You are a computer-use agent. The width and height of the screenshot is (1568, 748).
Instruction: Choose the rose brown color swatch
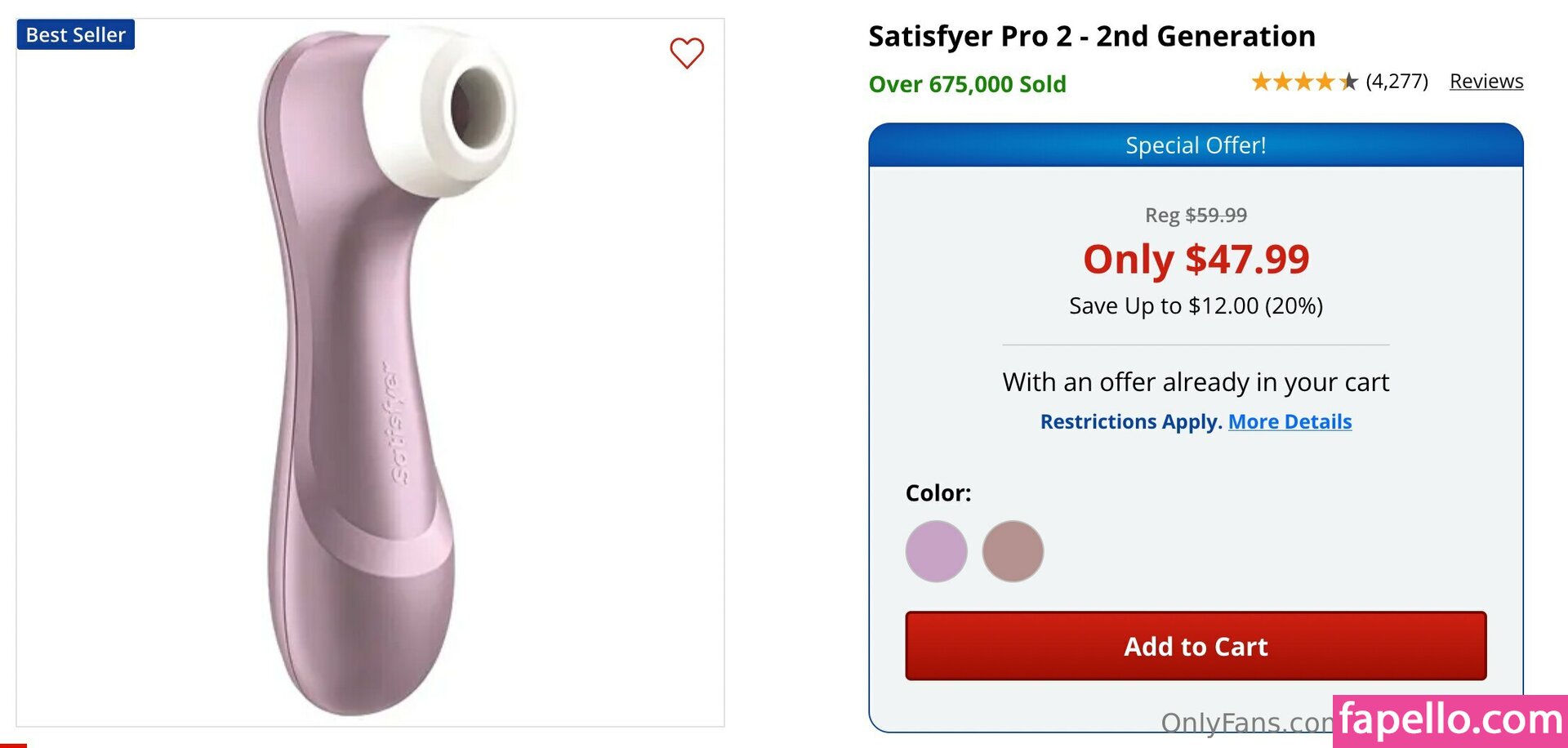[x=1013, y=551]
